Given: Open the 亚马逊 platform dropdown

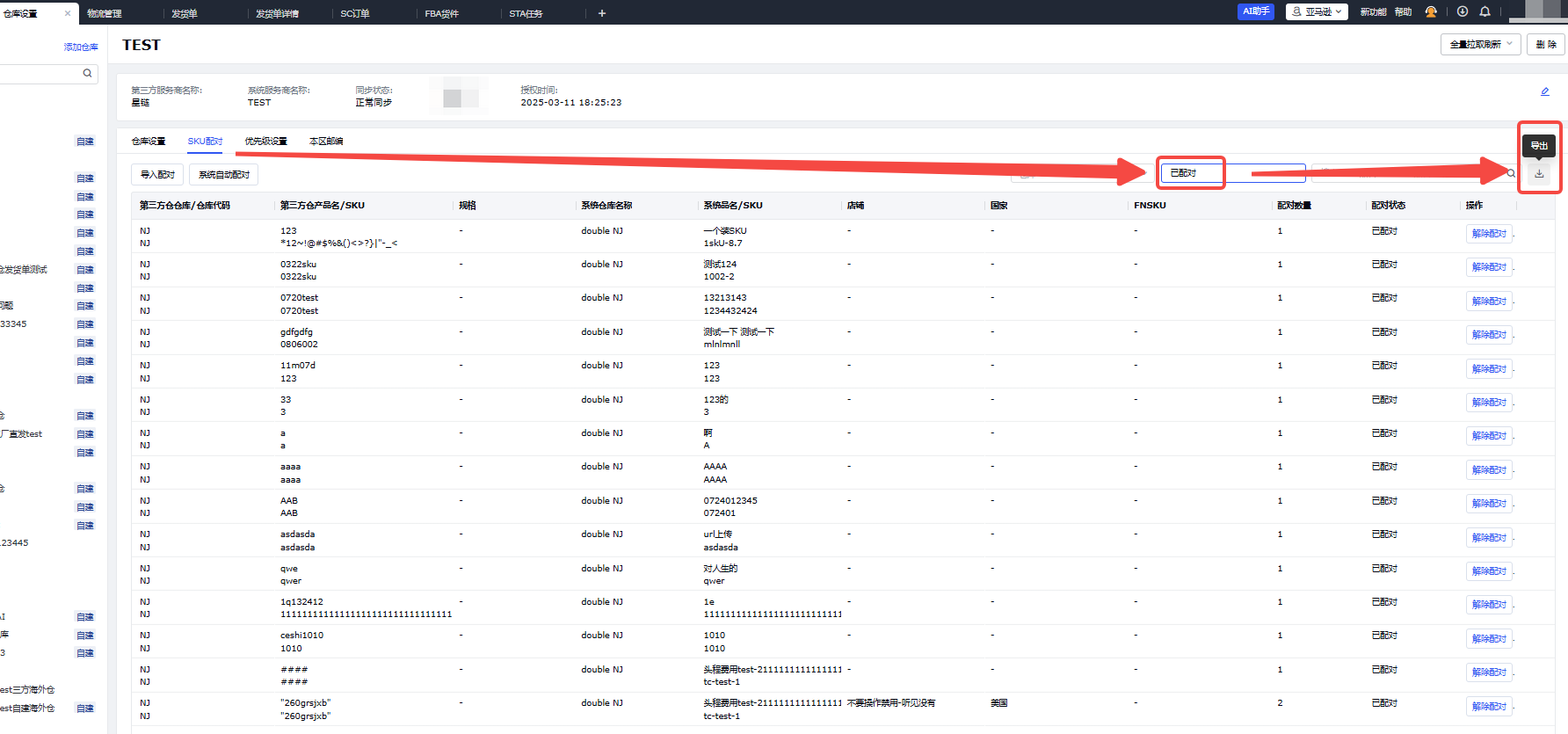Looking at the screenshot, I should [1317, 11].
